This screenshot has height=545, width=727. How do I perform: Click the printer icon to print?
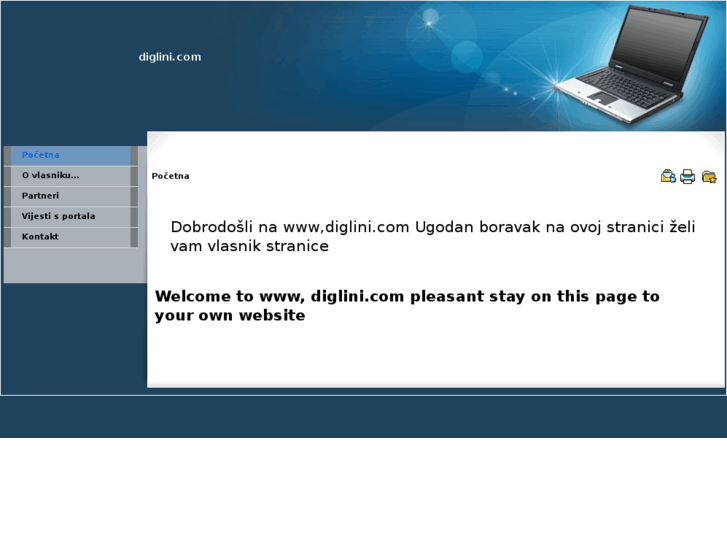688,177
